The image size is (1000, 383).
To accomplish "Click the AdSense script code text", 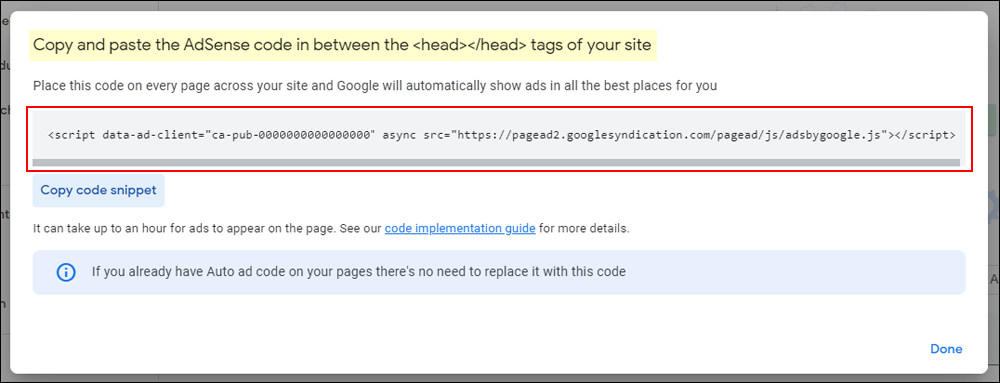I will [501, 135].
